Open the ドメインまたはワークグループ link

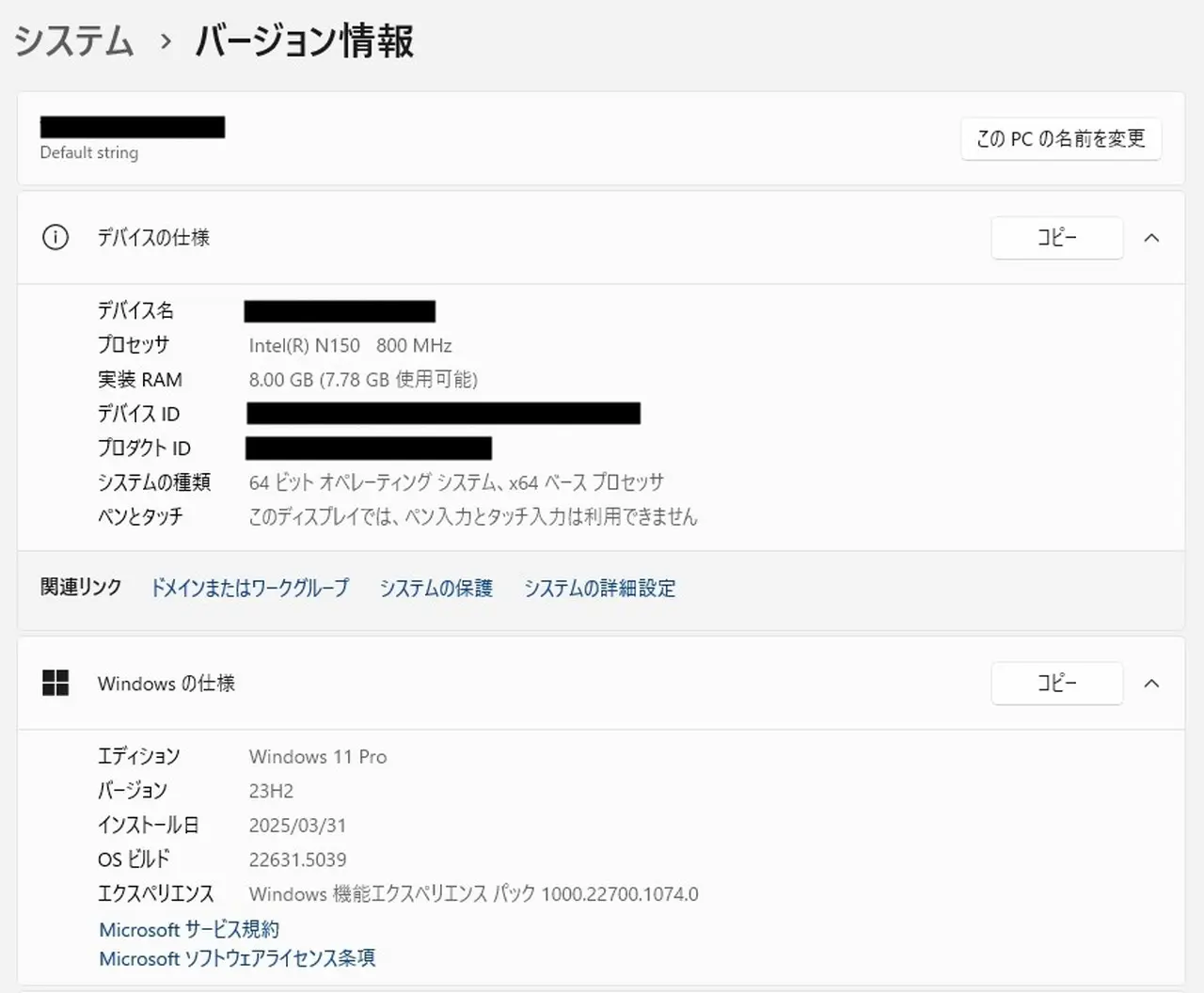(x=250, y=589)
